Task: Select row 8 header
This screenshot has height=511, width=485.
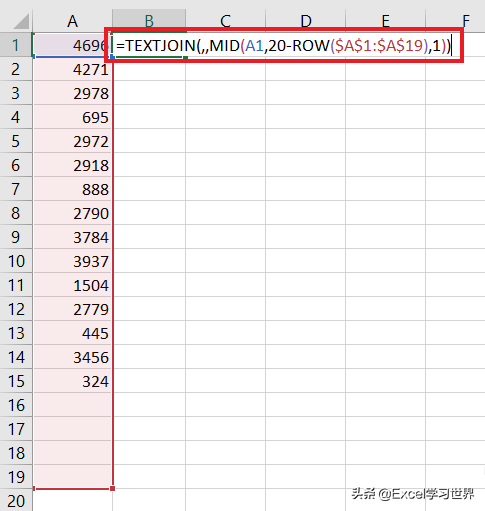Action: point(16,213)
